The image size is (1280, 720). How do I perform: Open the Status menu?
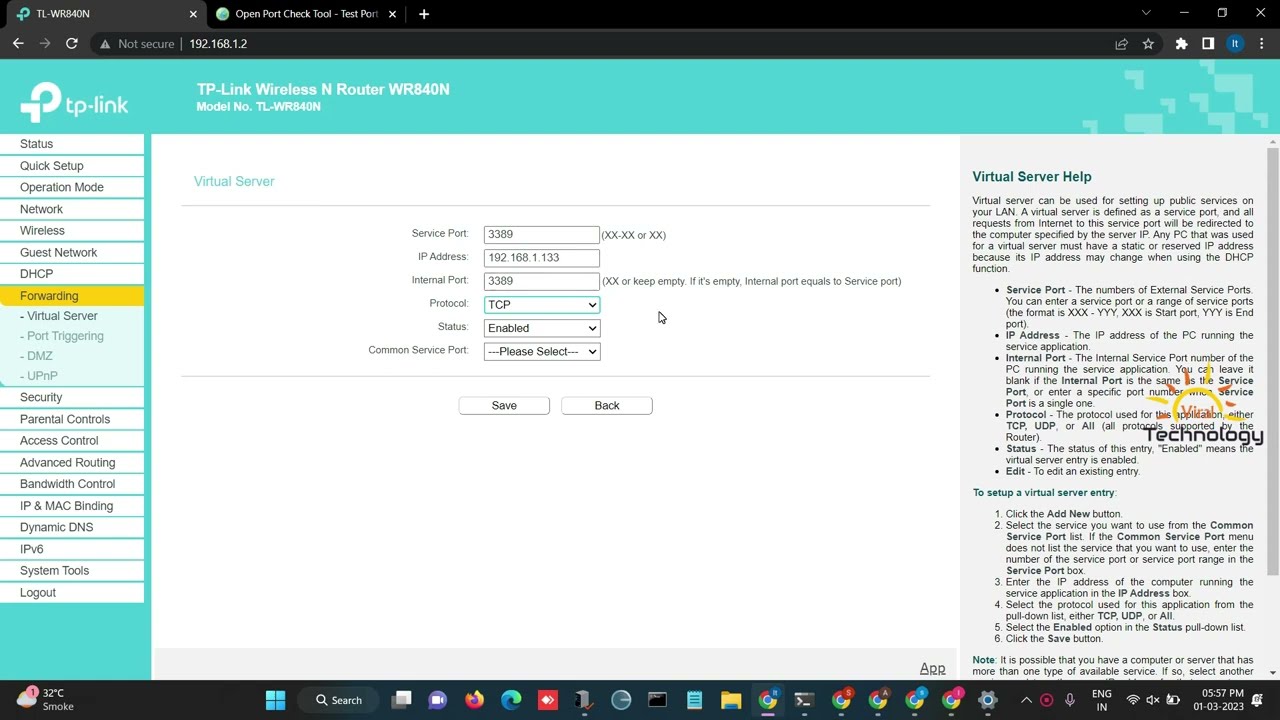72,144
